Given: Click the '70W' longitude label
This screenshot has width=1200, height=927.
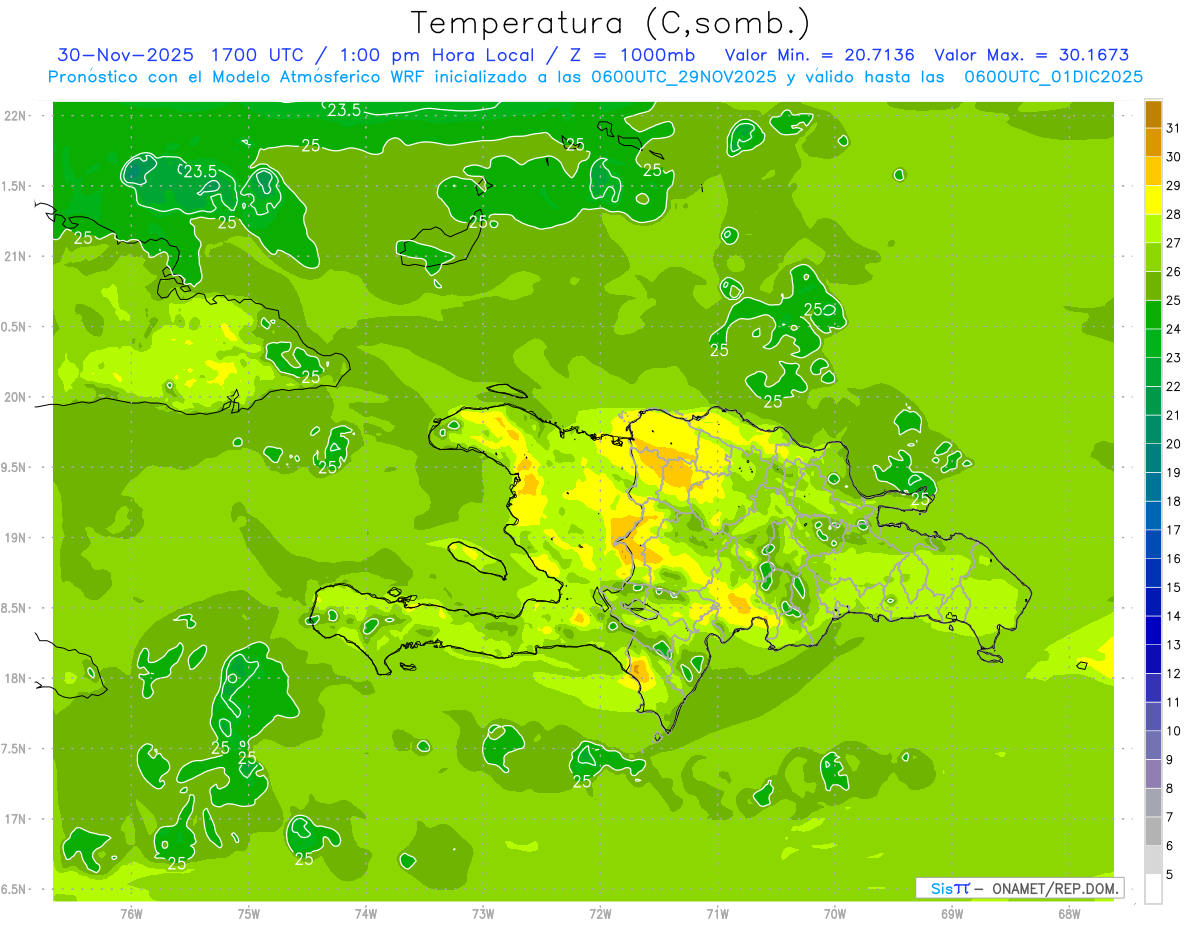Looking at the screenshot, I should coord(835,913).
